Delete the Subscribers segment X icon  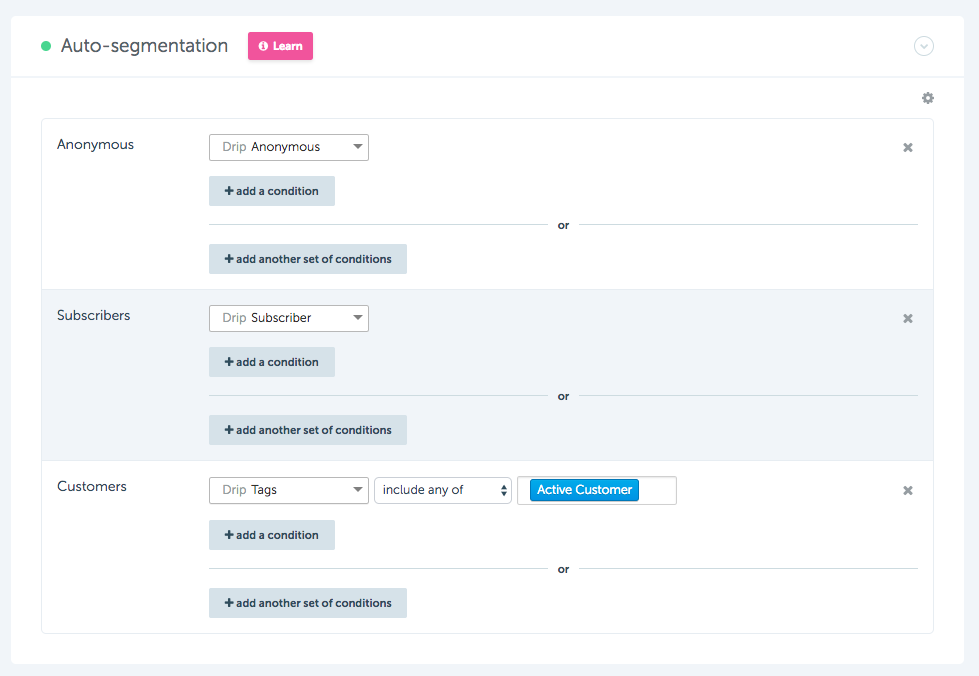click(908, 318)
